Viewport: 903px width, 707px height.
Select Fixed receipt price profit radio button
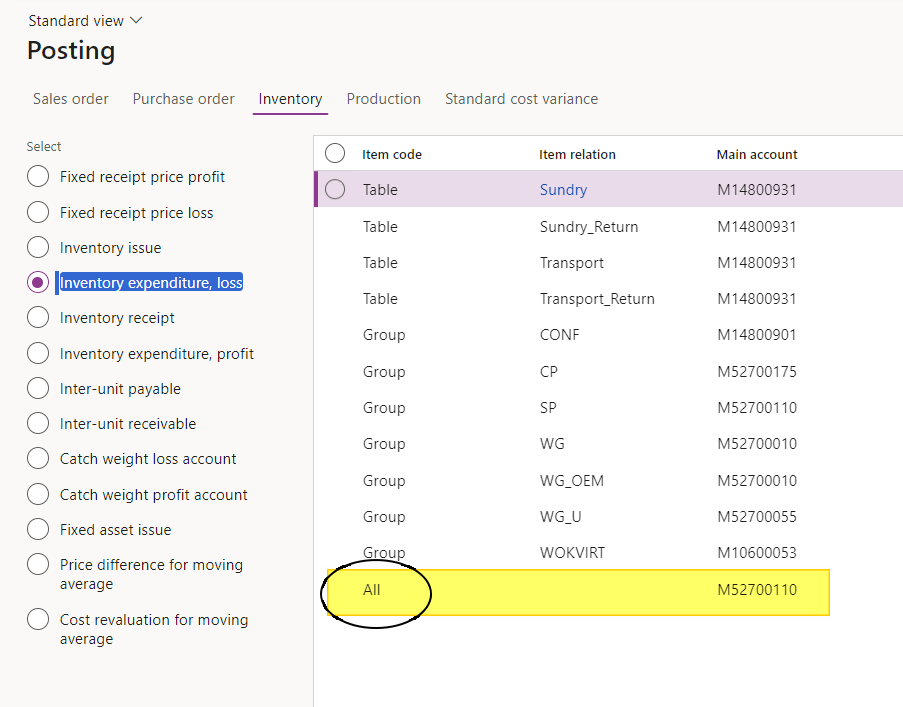coord(38,177)
